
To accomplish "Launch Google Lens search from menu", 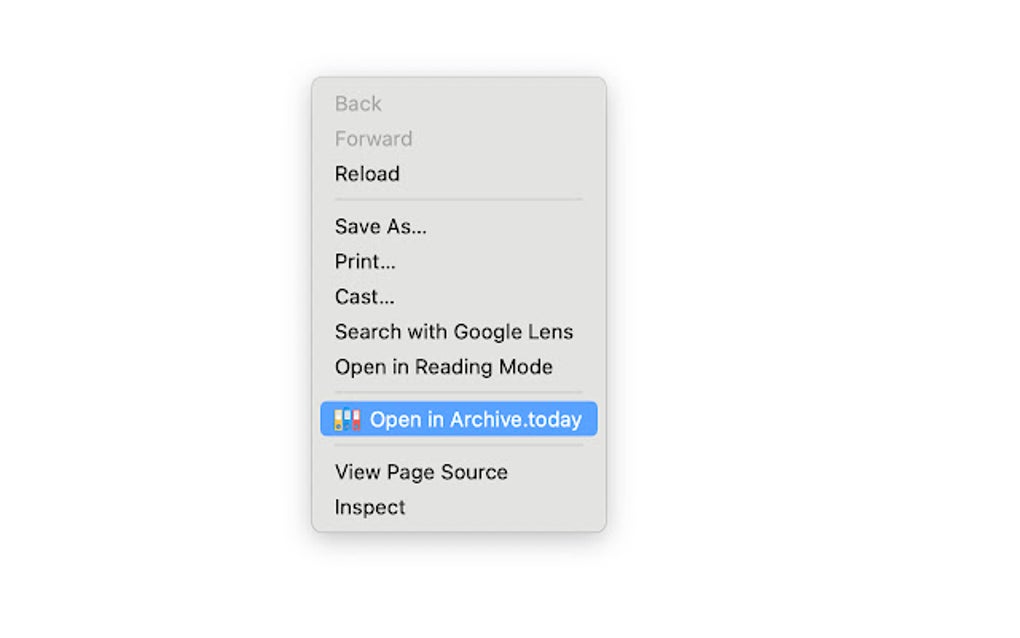I will point(453,332).
